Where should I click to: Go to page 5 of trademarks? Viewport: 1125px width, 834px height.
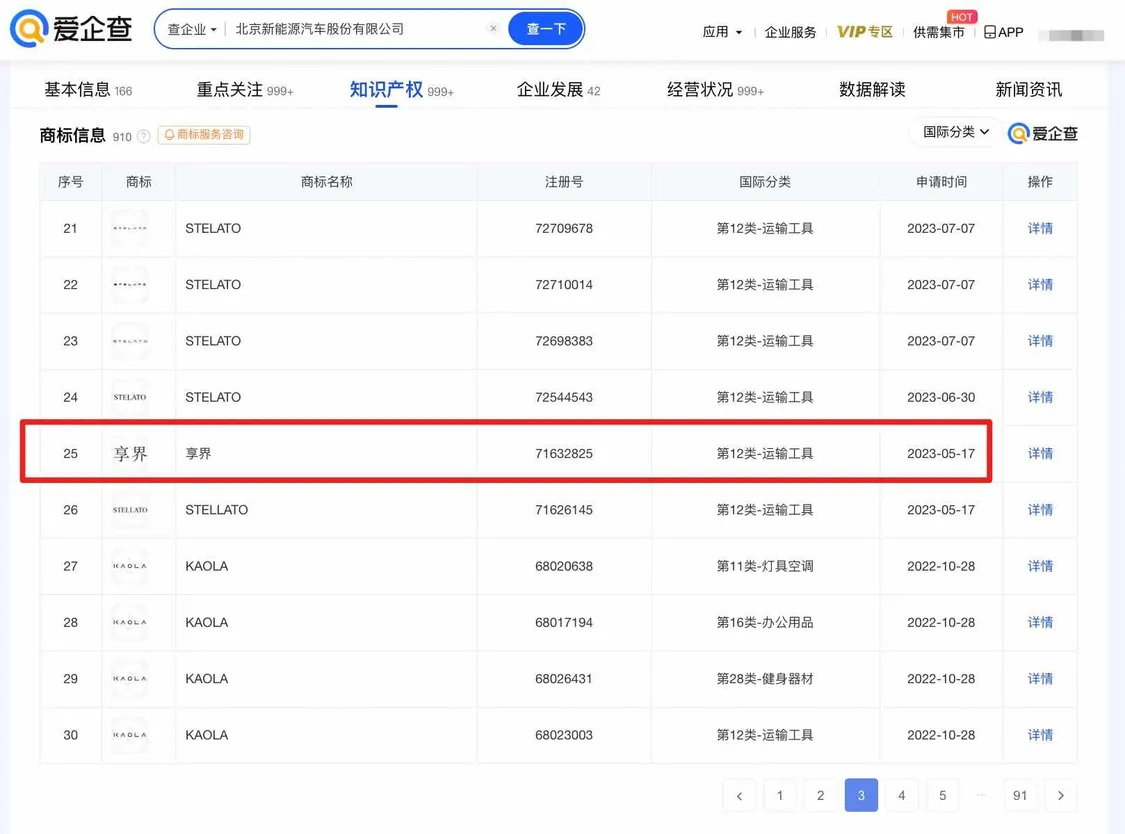pyautogui.click(x=943, y=795)
